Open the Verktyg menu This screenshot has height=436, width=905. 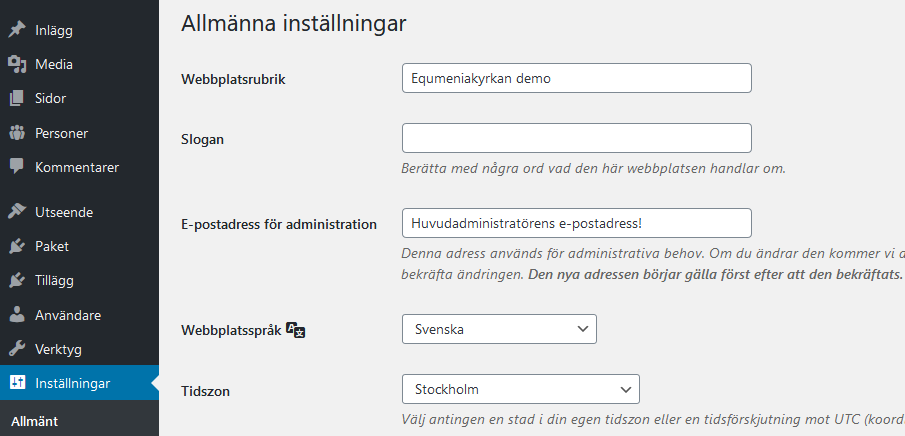[x=79, y=349]
